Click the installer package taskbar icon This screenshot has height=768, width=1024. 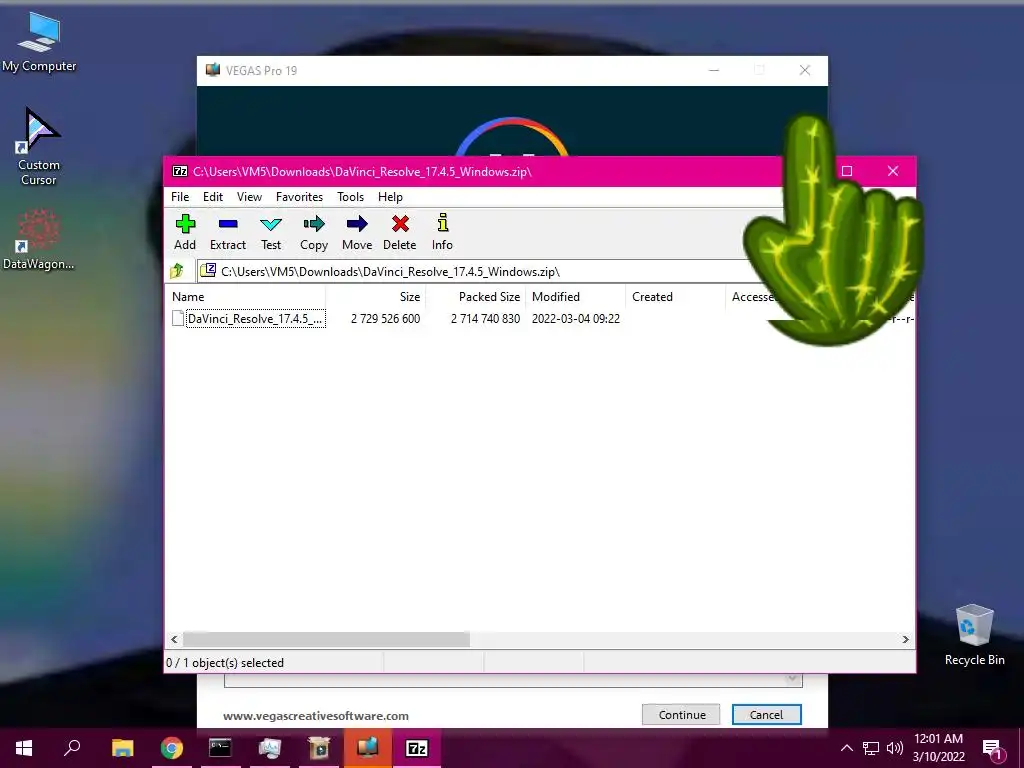click(319, 748)
